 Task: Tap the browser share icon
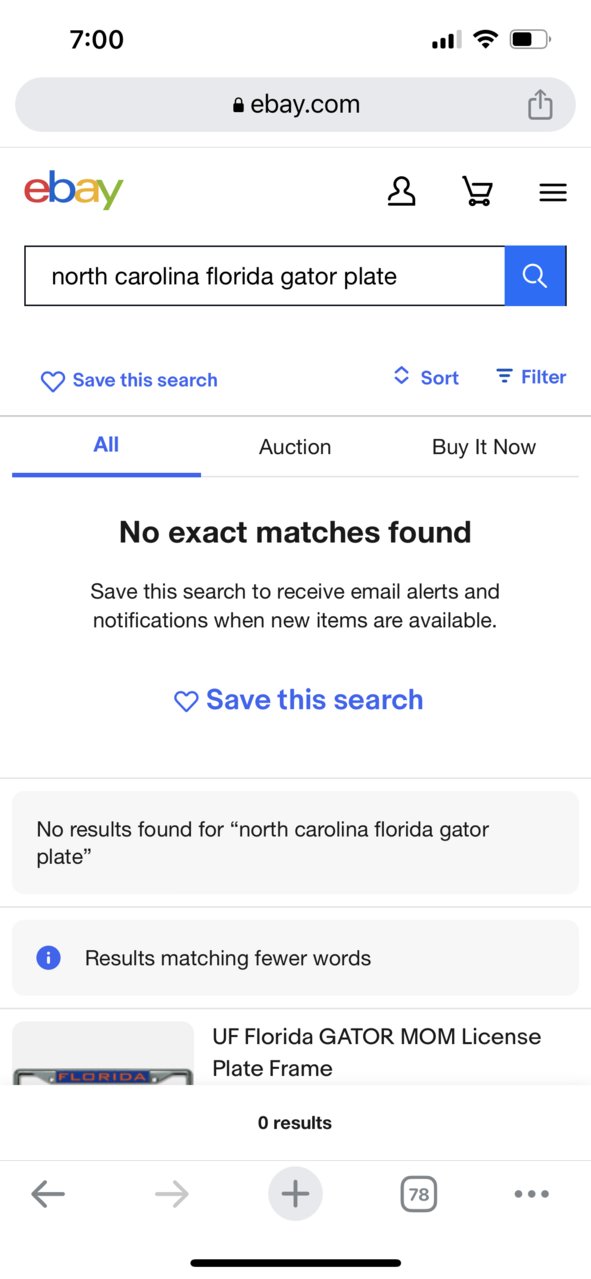coord(540,104)
